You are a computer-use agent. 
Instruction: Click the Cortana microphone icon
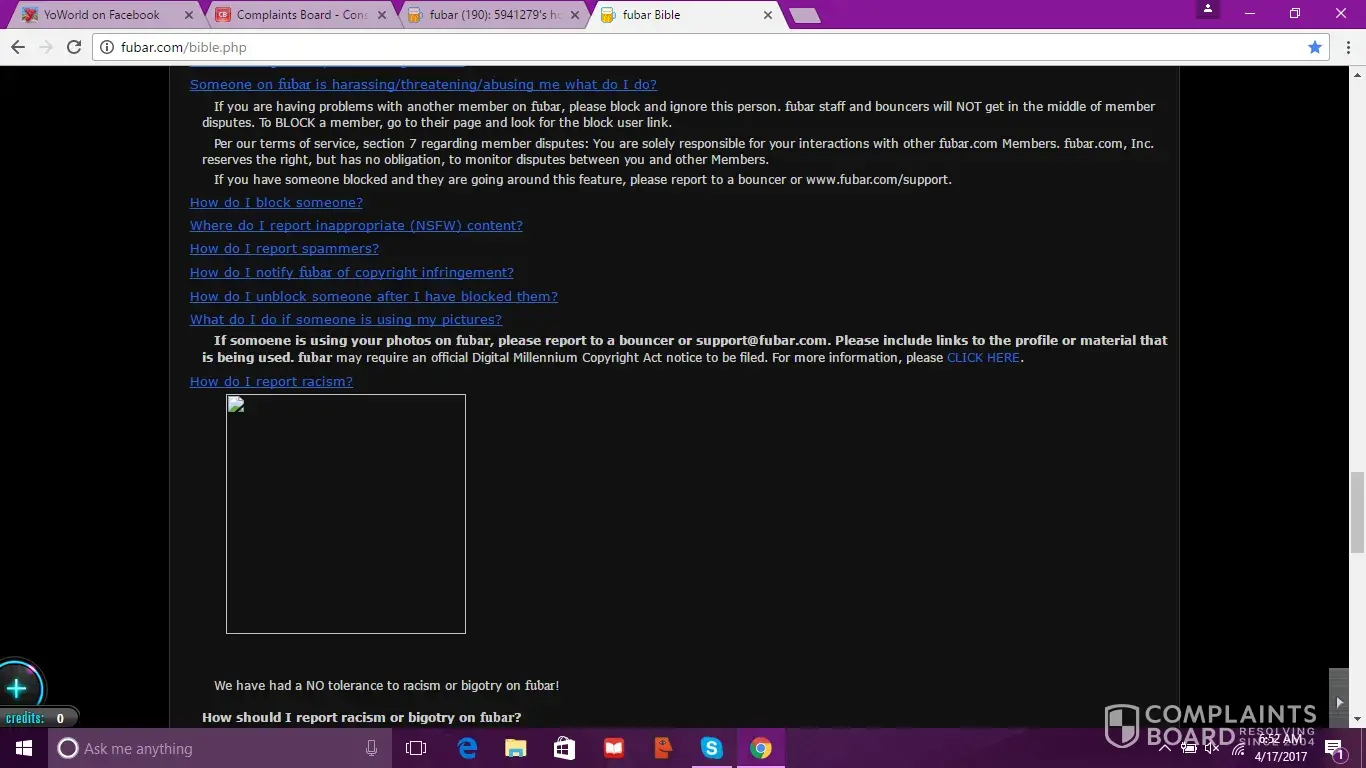(372, 748)
